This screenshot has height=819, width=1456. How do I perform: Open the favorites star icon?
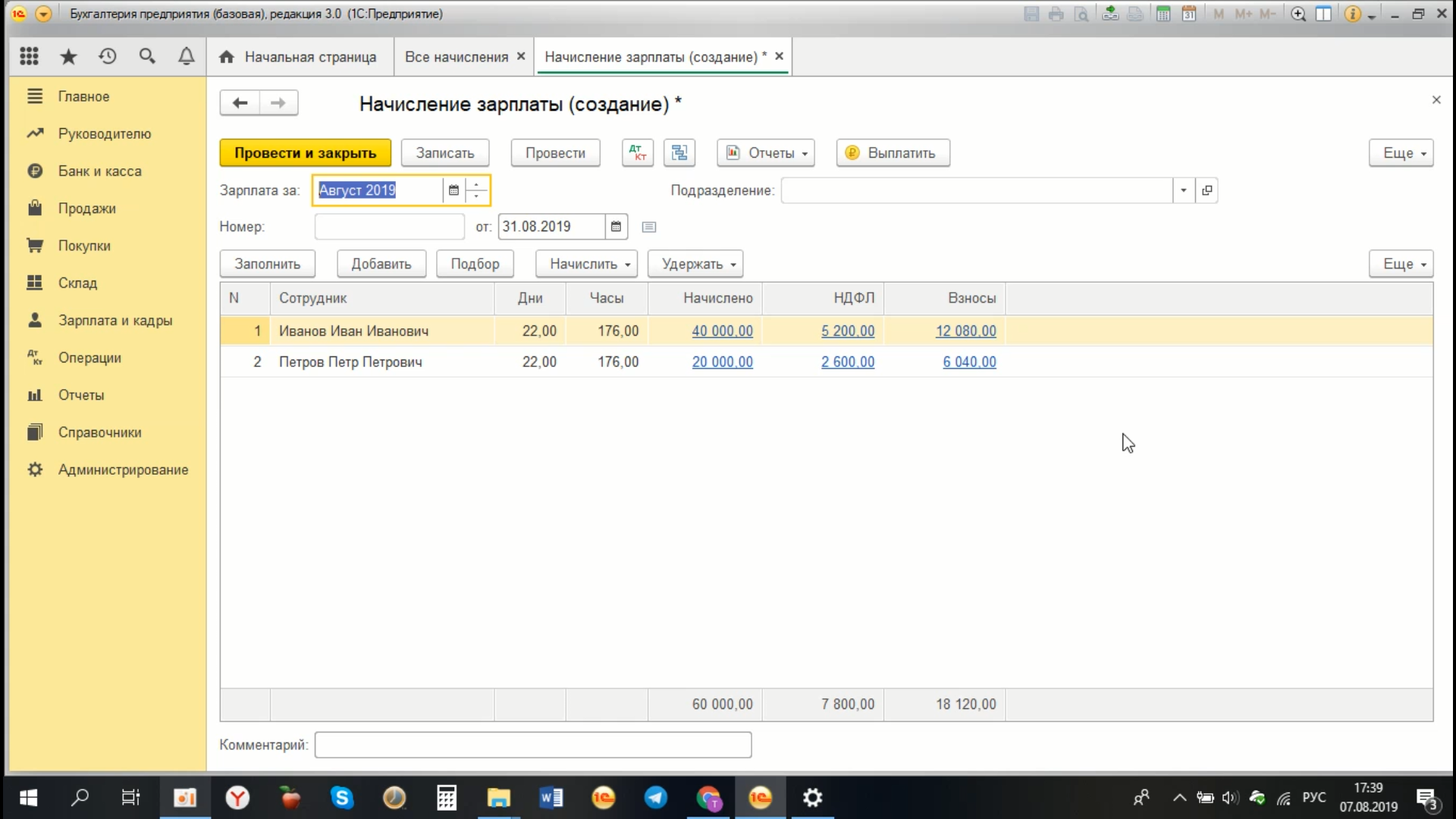[x=68, y=56]
